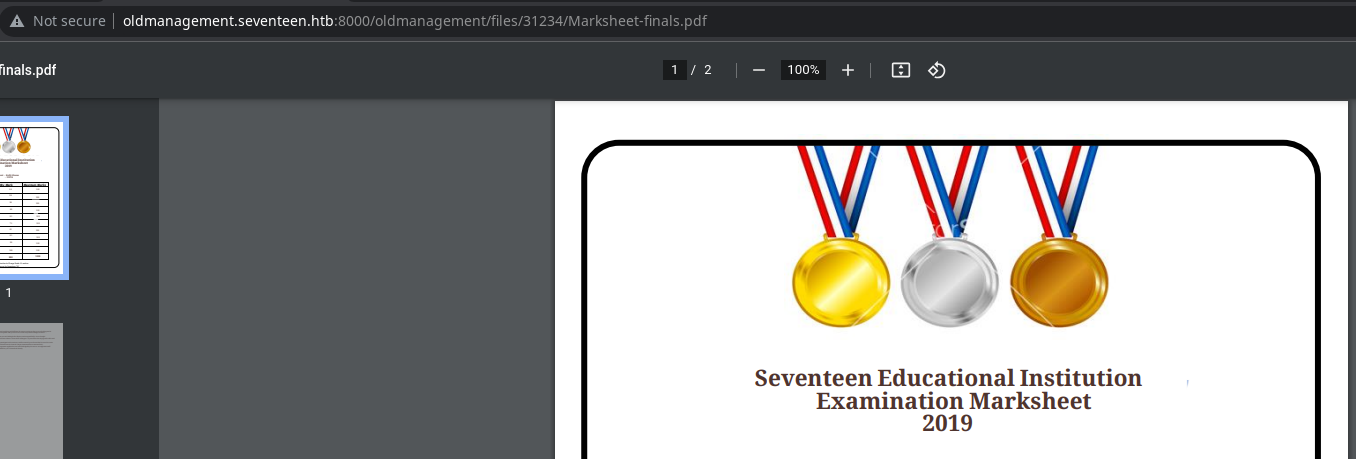Click the 100% zoom level field
The image size is (1356, 459).
[x=803, y=70]
